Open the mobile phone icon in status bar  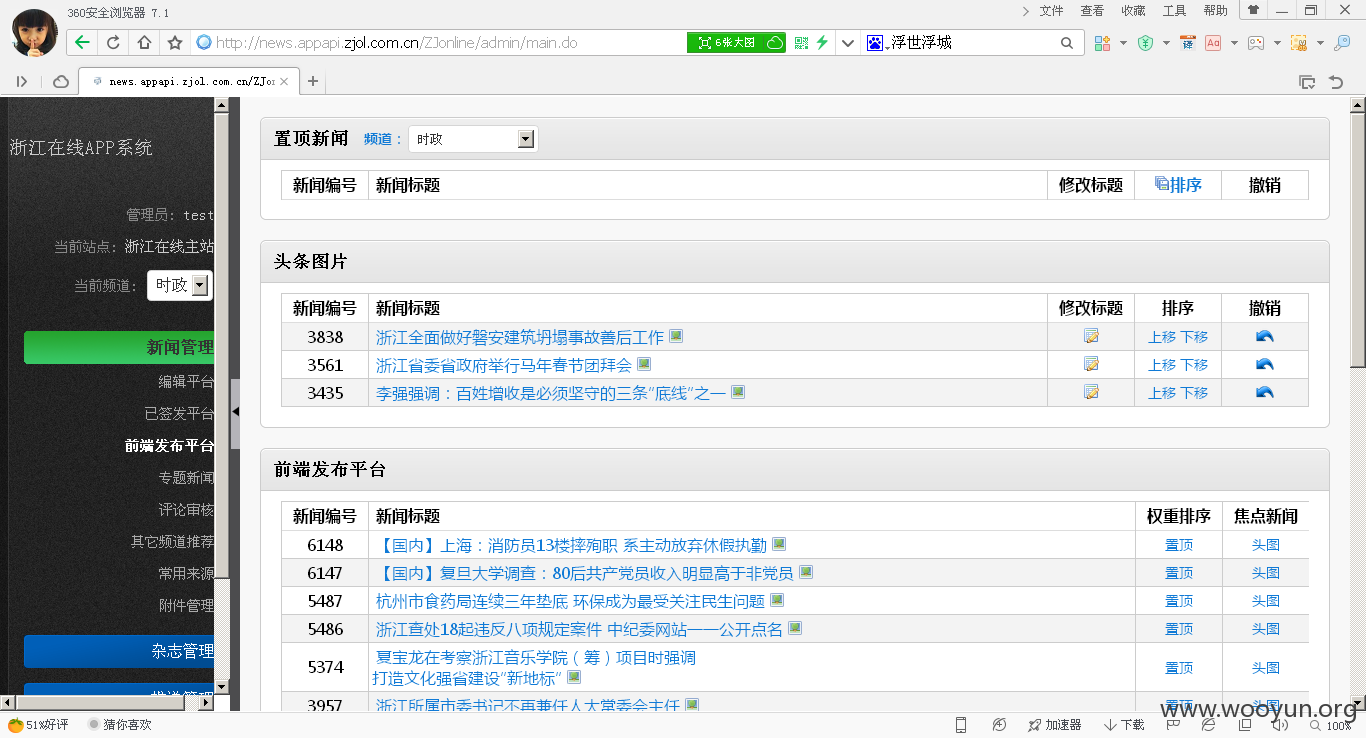(961, 725)
